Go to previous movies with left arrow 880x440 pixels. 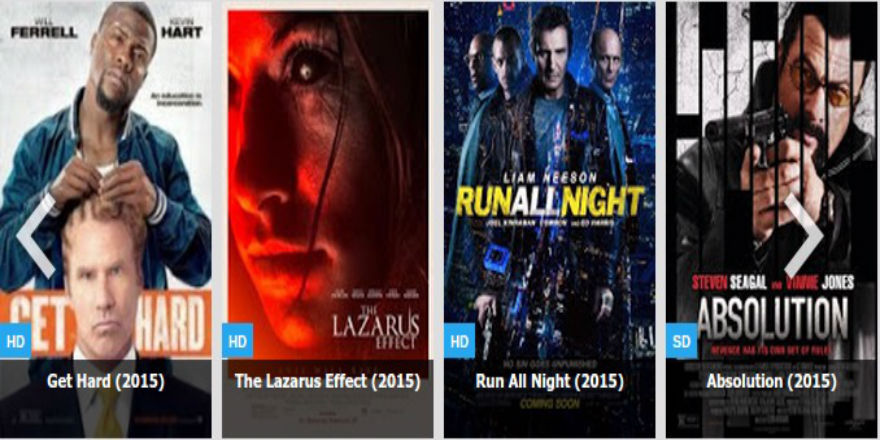(x=36, y=236)
